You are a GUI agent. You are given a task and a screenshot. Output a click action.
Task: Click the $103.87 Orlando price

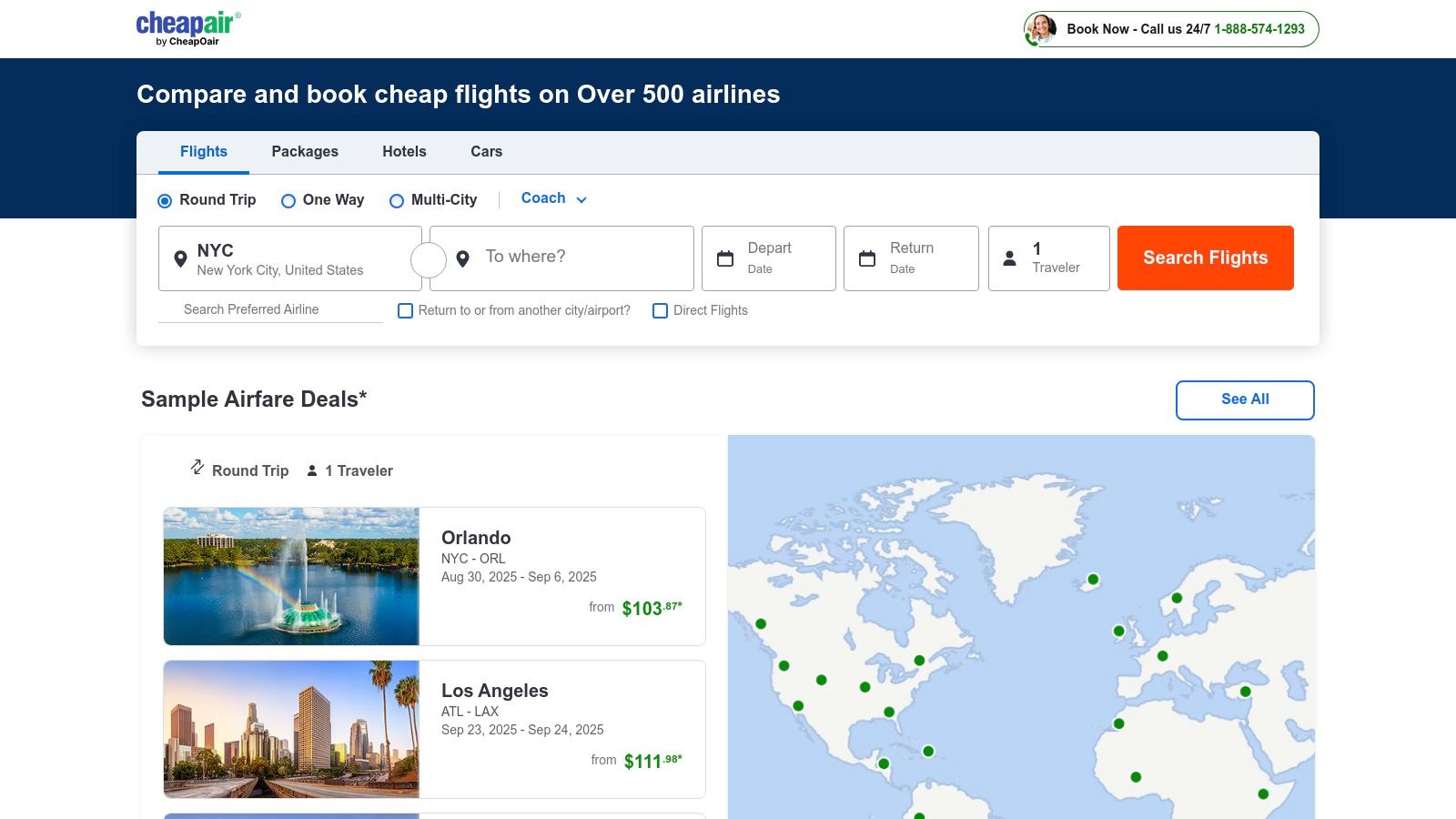click(652, 608)
